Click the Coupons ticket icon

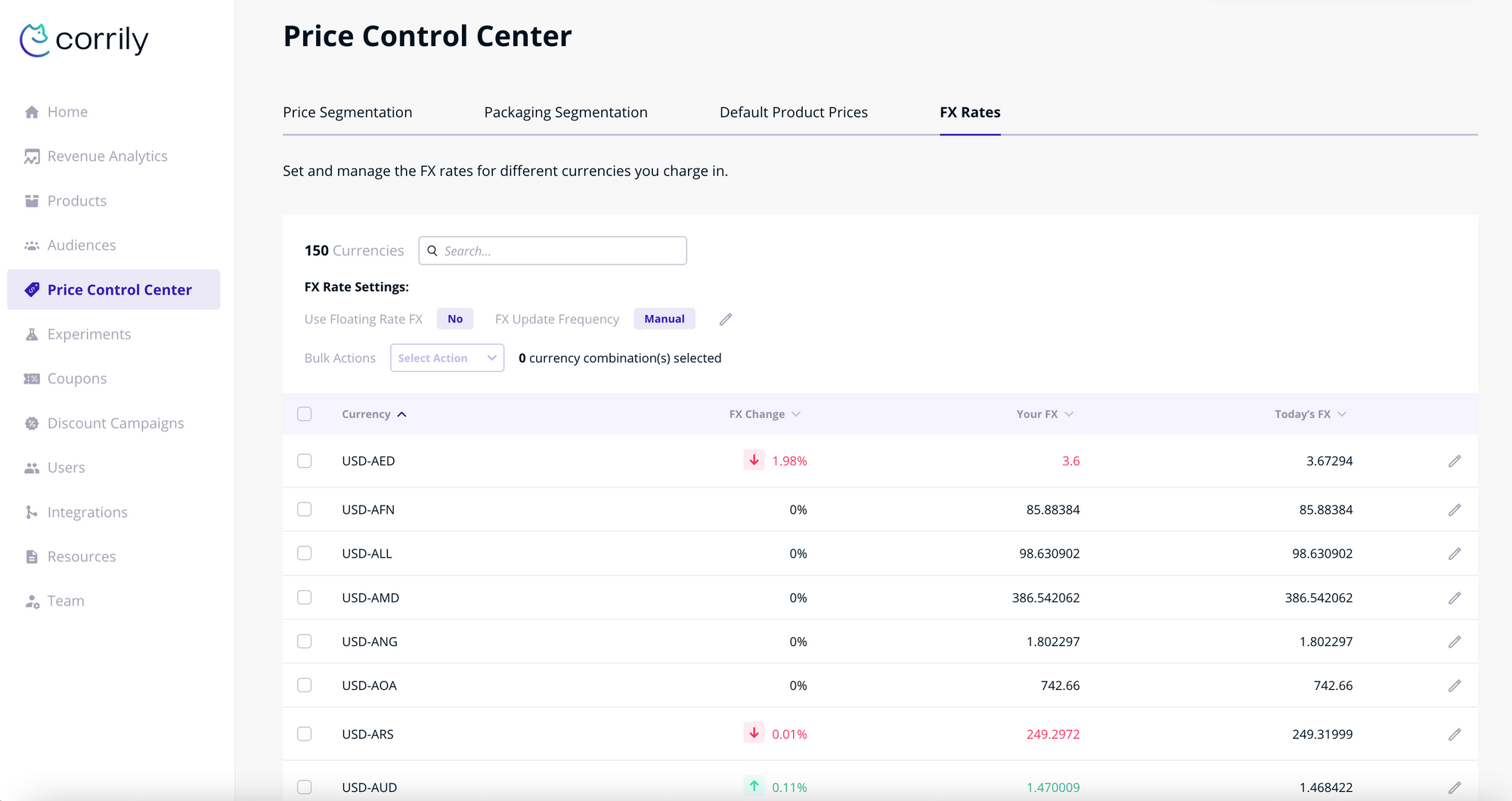(x=32, y=379)
